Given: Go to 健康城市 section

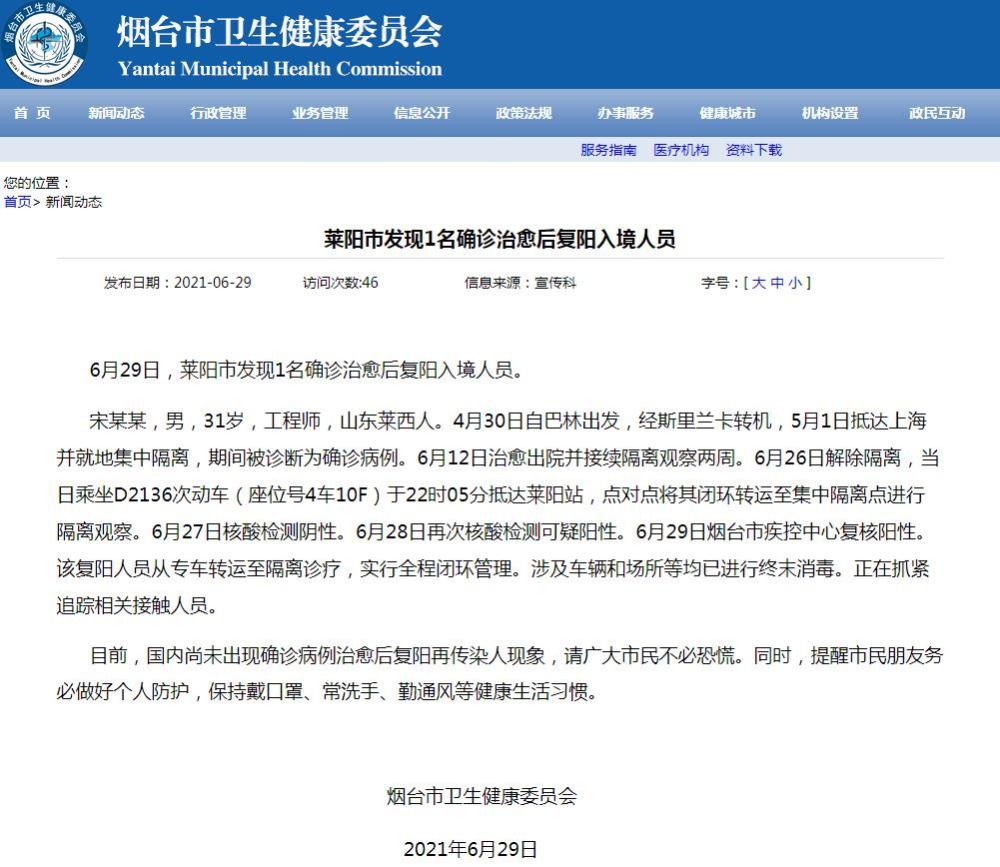Looking at the screenshot, I should [x=728, y=113].
